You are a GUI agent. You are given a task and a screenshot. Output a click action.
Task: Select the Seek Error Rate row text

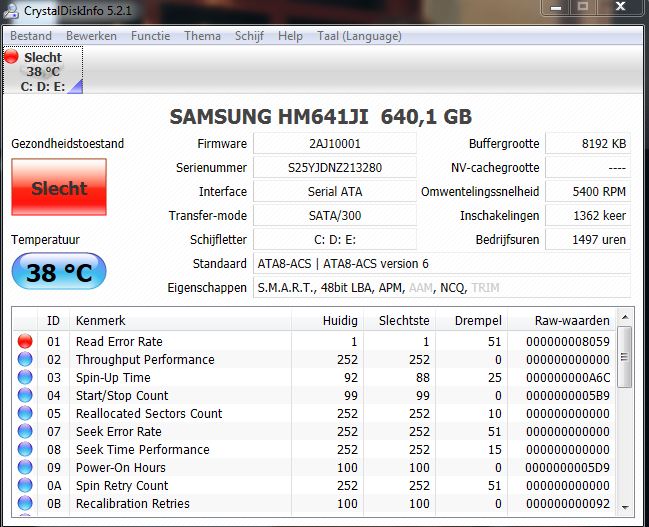(x=119, y=431)
